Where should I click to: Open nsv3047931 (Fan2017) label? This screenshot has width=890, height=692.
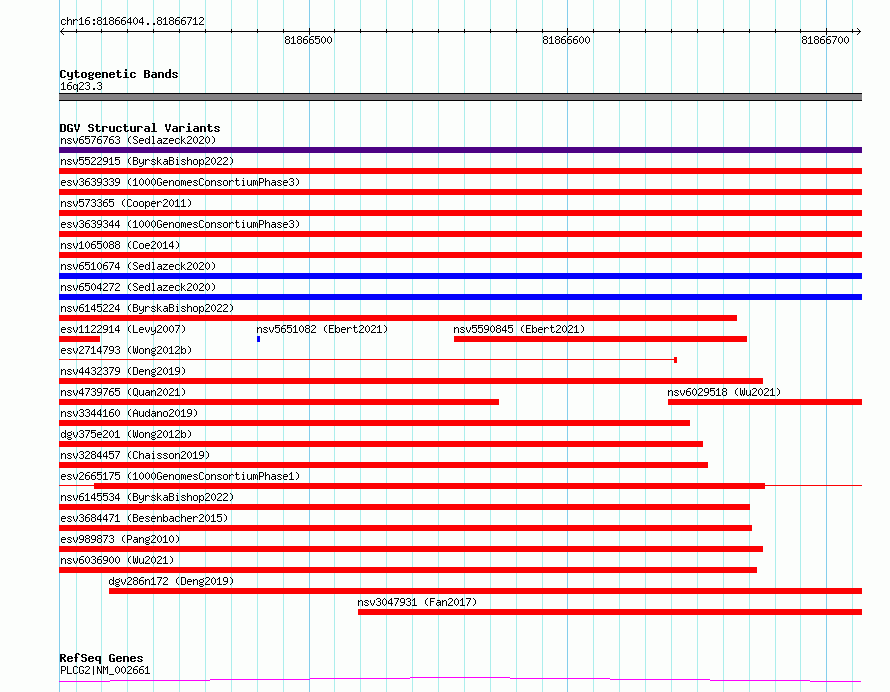click(x=417, y=602)
